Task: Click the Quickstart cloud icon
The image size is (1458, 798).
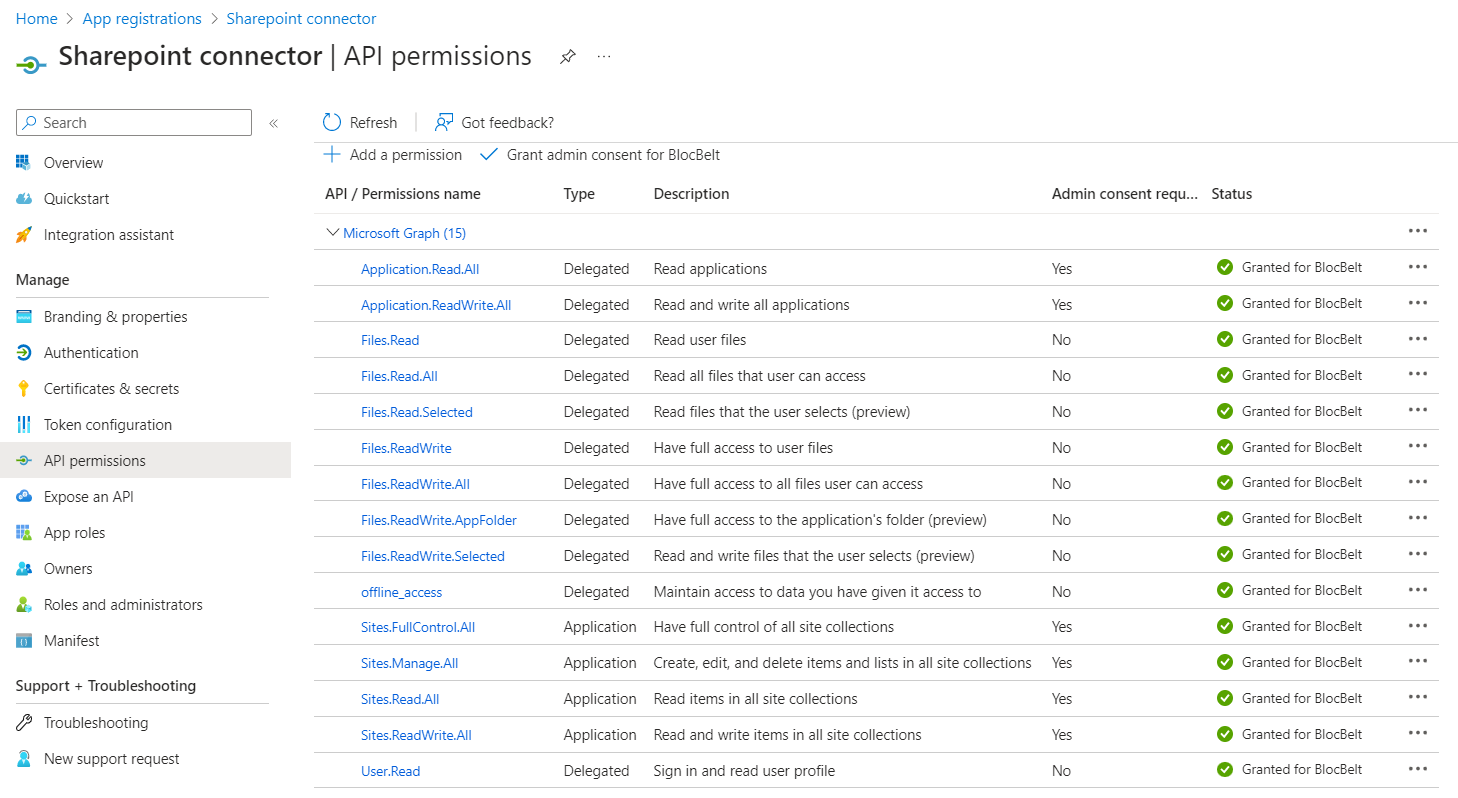Action: [25, 199]
